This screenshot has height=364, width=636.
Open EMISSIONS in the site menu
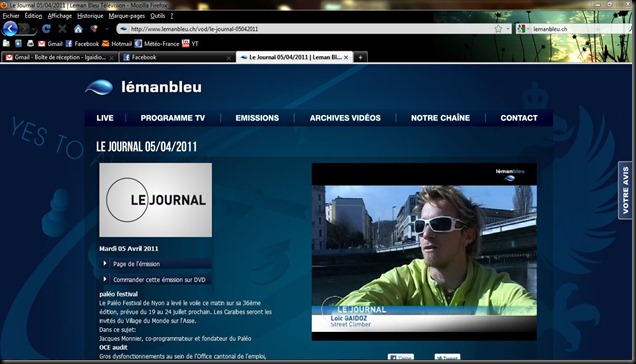(257, 118)
